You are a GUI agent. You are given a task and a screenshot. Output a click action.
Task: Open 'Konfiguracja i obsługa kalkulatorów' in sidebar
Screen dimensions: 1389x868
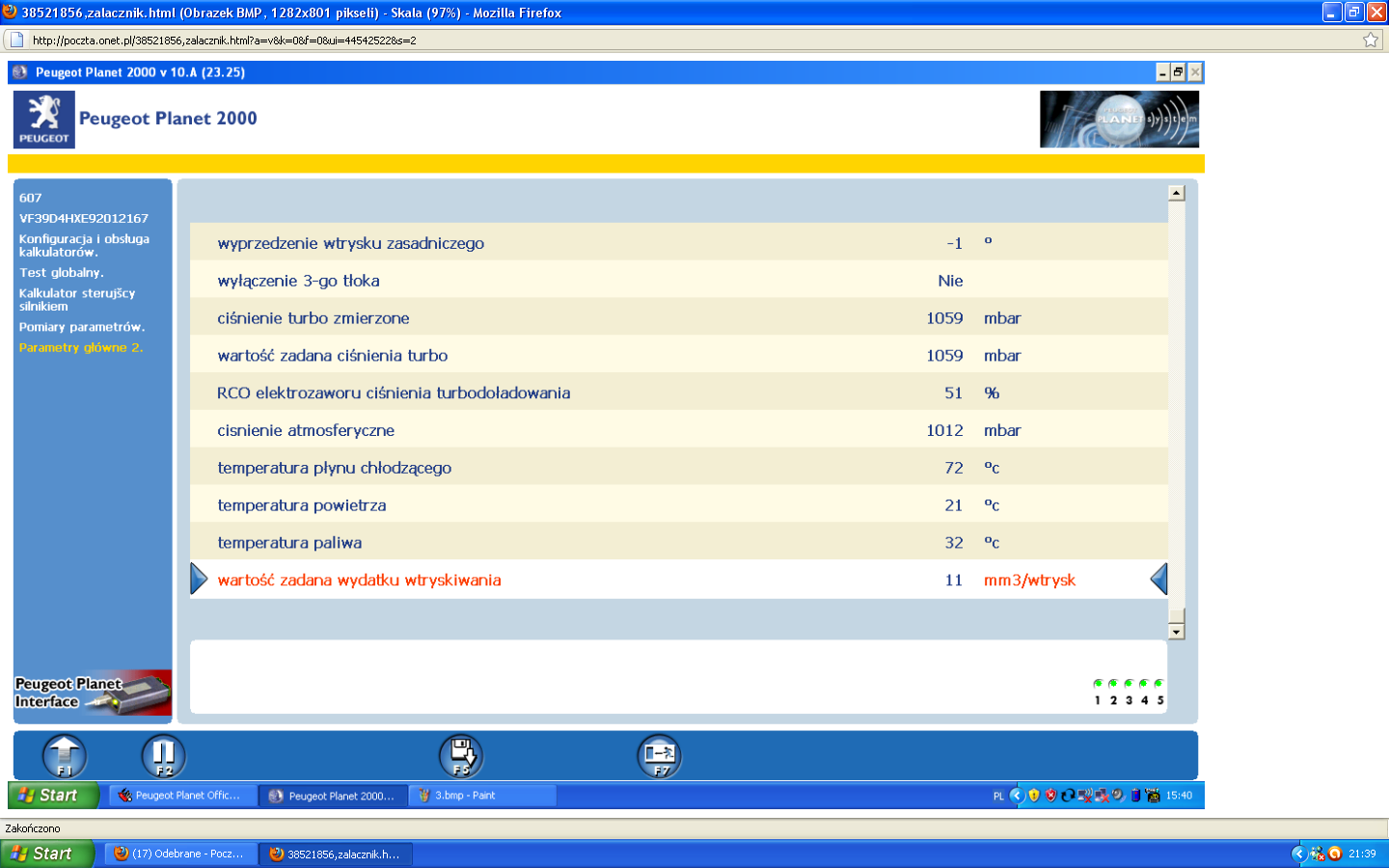[85, 245]
